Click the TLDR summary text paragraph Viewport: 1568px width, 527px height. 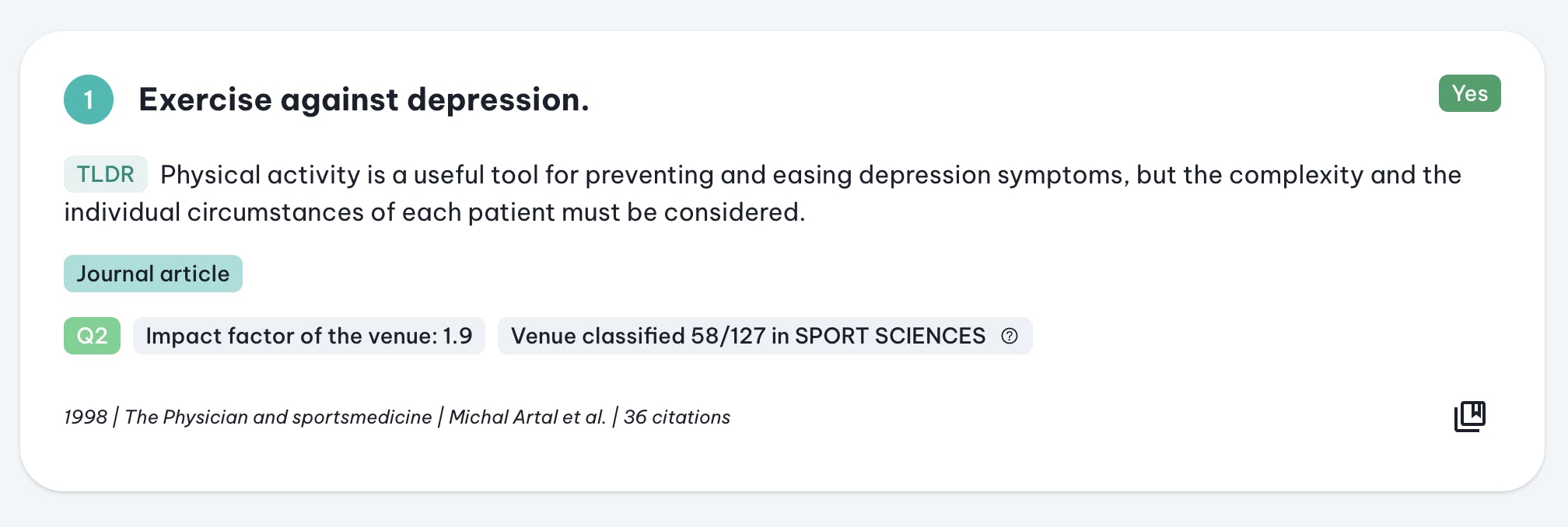click(x=762, y=193)
